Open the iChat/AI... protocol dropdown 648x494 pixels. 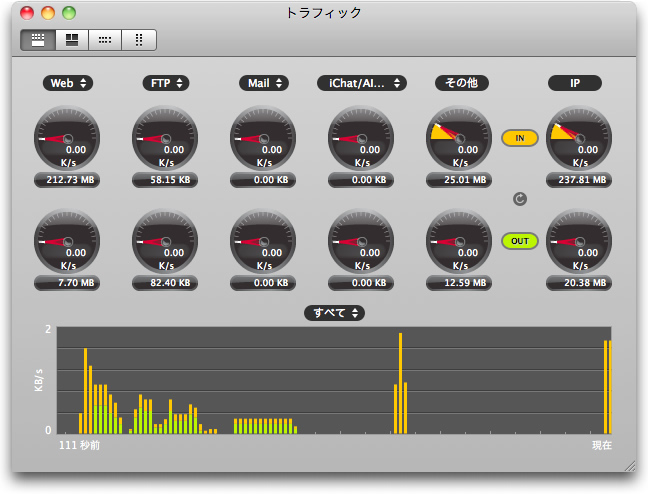362,83
